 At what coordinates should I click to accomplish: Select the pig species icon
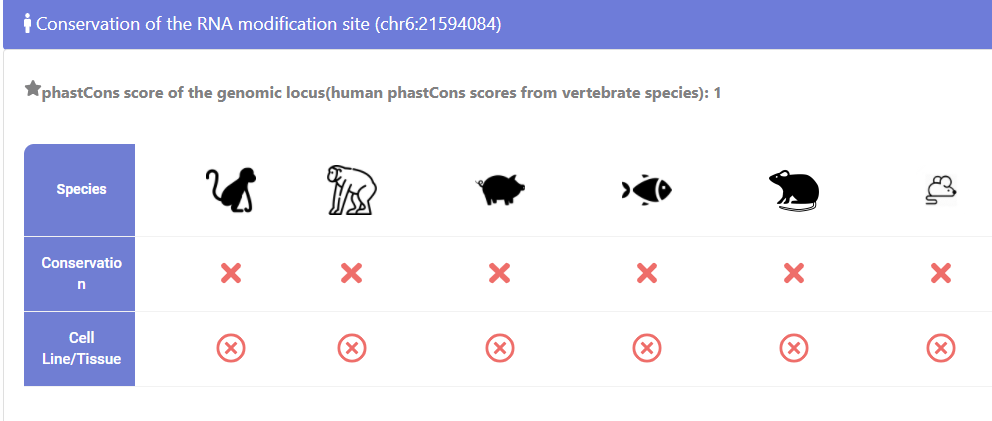tap(501, 189)
